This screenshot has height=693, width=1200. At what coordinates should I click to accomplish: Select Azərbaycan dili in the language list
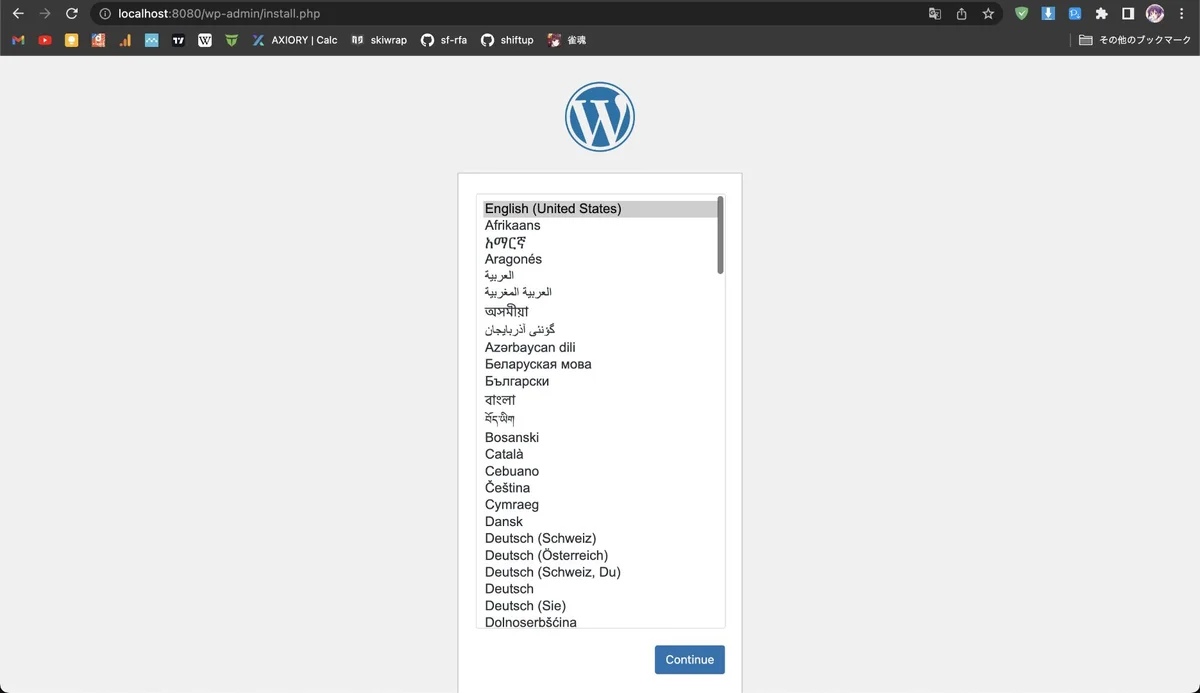pos(600,347)
